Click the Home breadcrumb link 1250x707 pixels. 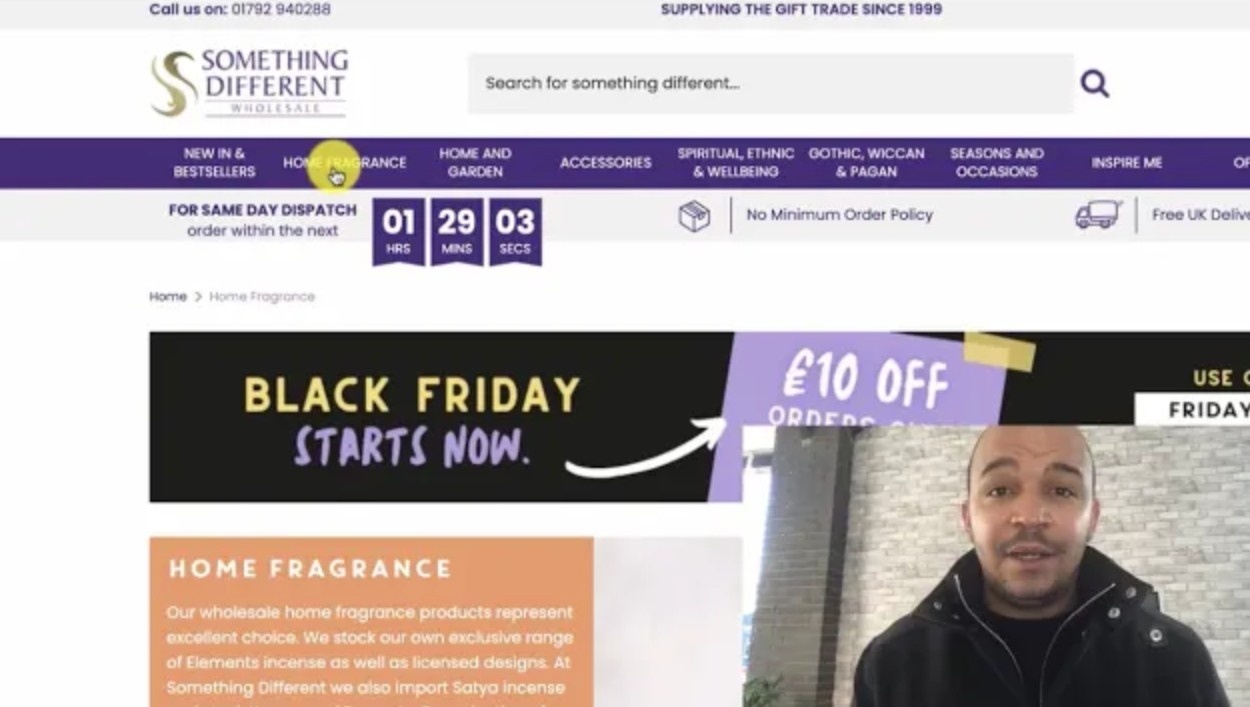point(168,296)
